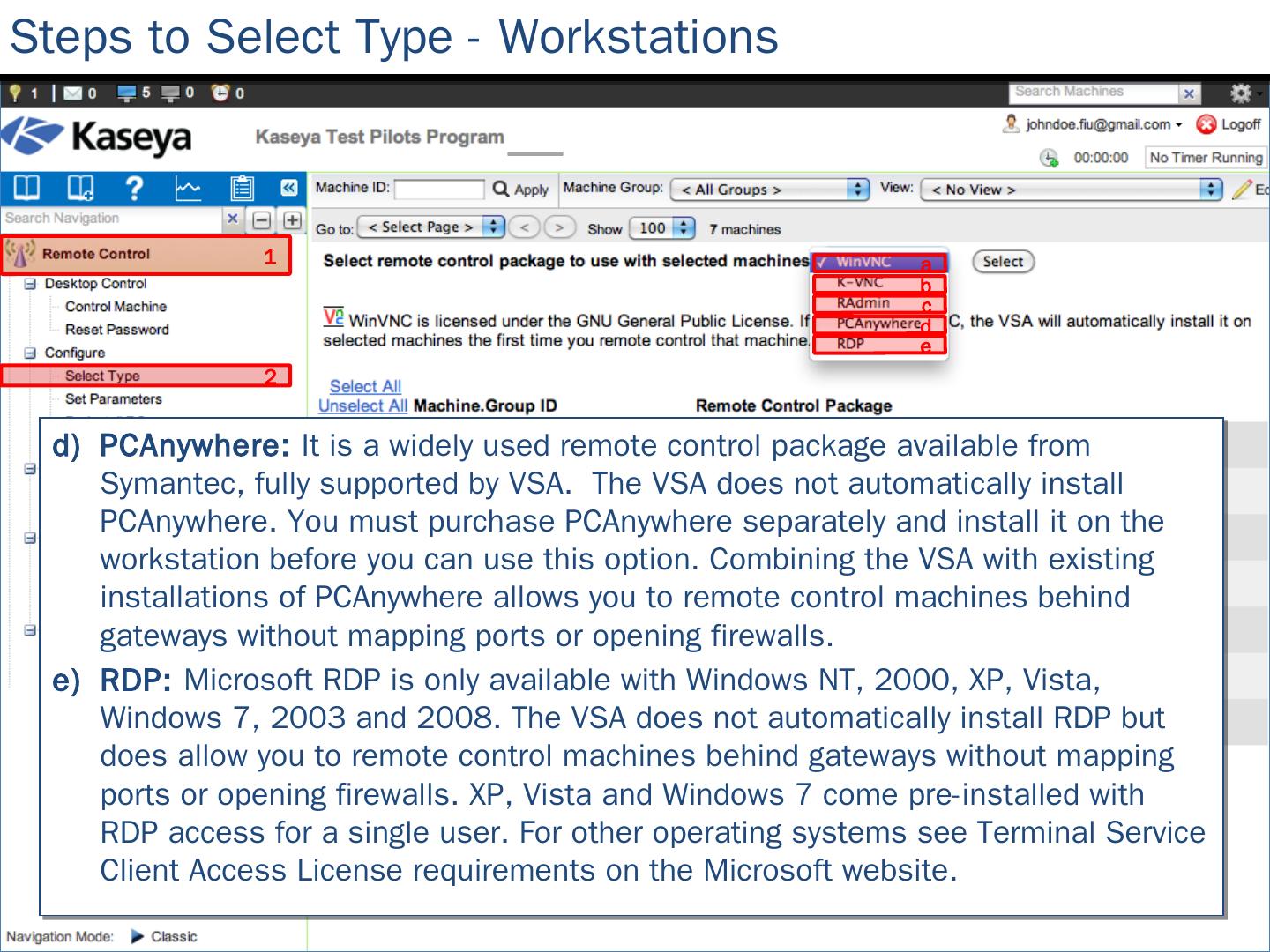Start the session timer icon
This screenshot has width=1270, height=952.
pos(1049,158)
